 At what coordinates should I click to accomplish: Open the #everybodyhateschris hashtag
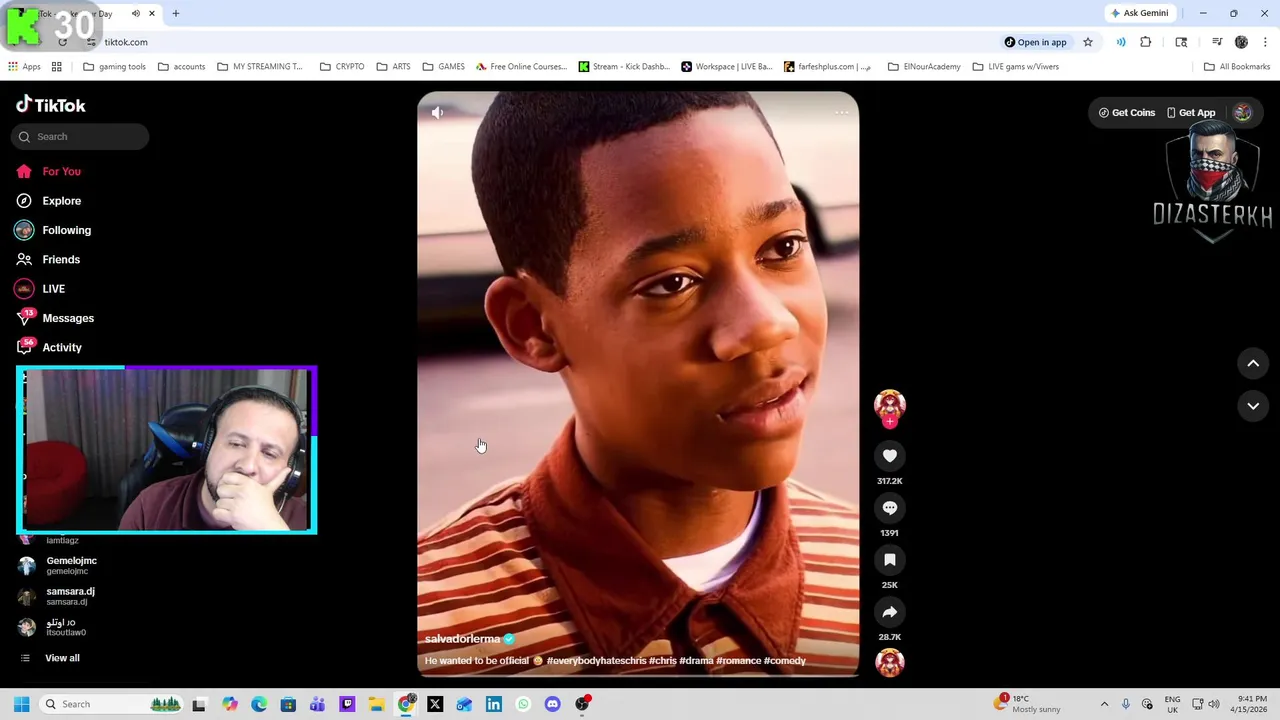pos(596,661)
